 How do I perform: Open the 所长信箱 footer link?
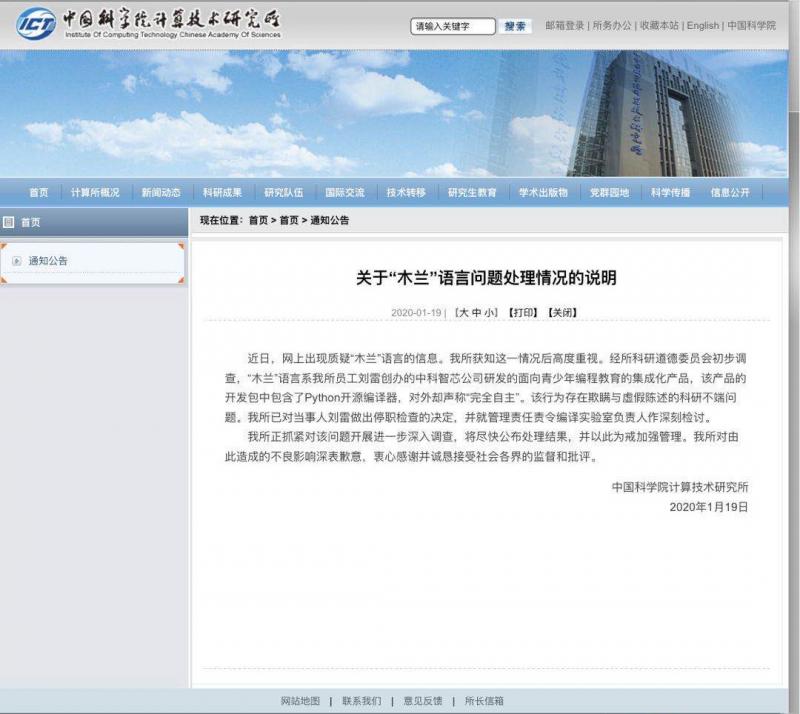click(484, 701)
